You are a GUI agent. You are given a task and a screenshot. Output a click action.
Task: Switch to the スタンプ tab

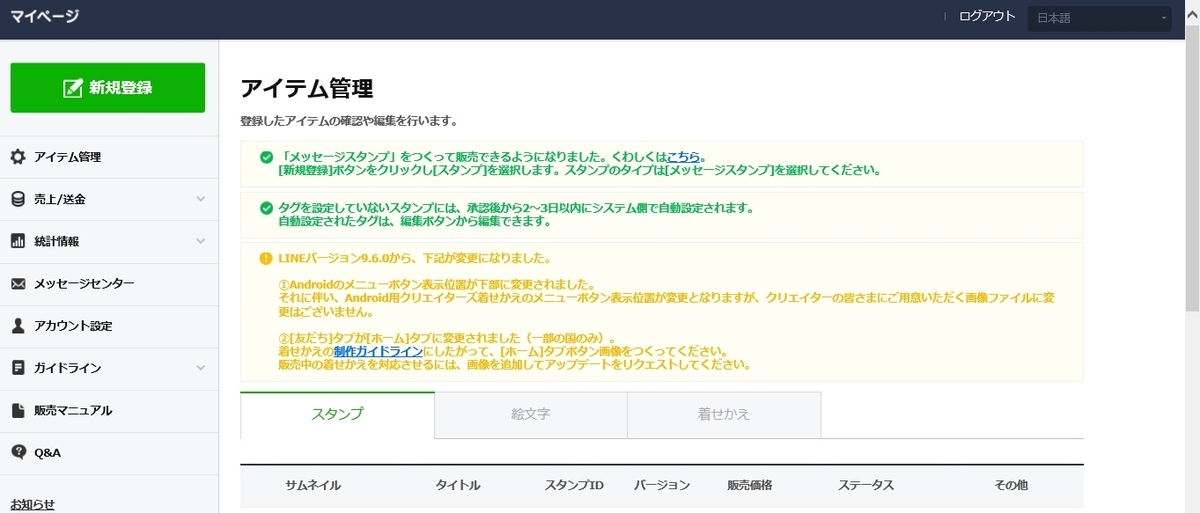tap(337, 414)
